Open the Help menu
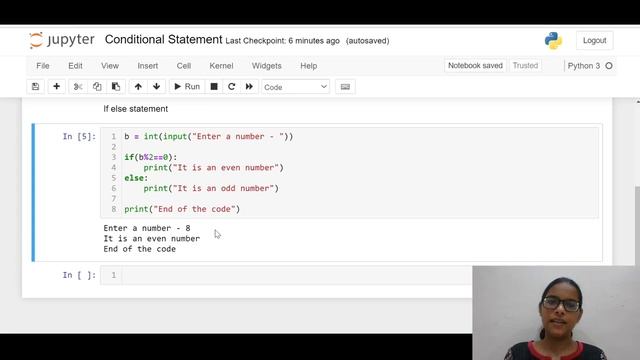Screen dimensions: 640x360 (309, 66)
